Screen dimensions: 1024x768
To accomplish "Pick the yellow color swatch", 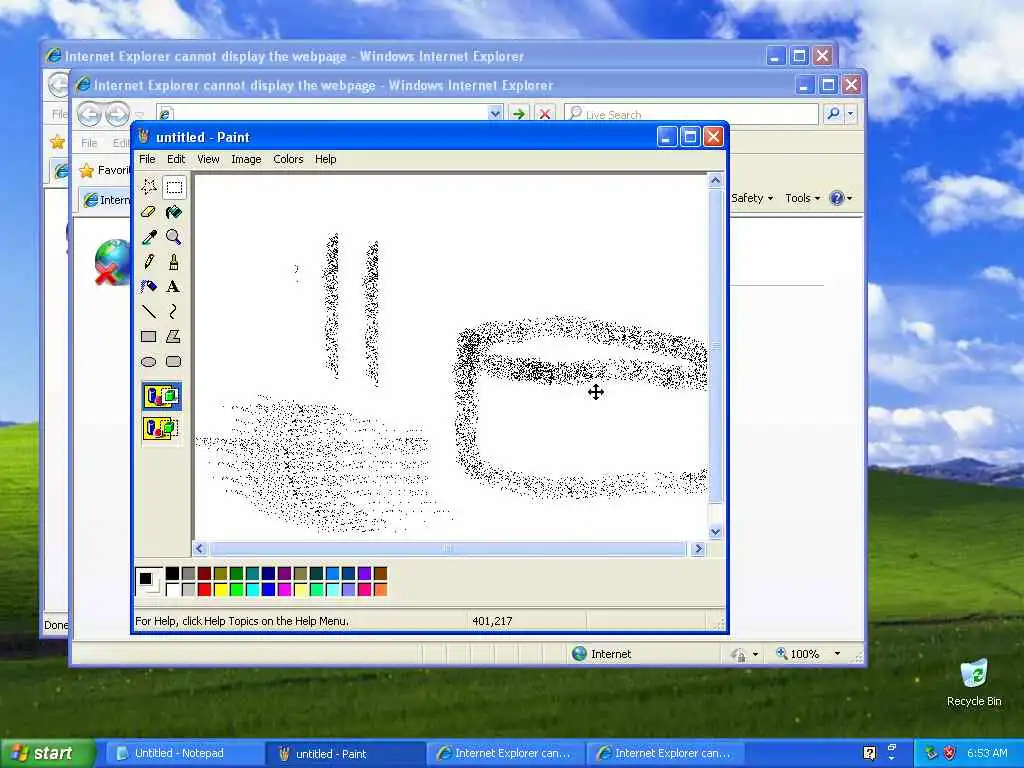I will point(221,590).
